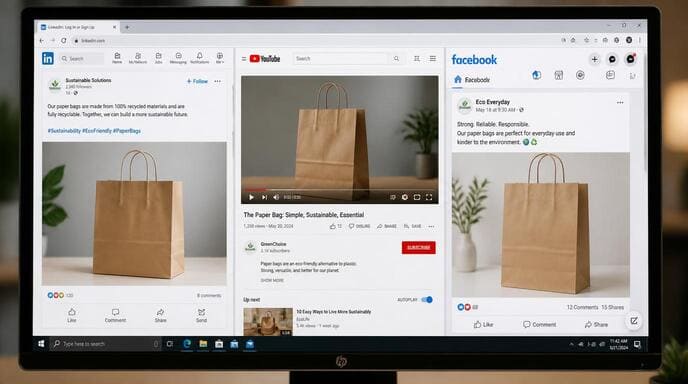Click the LinkedIn logo icon
Screen dimensions: 688x384
(x=48, y=58)
